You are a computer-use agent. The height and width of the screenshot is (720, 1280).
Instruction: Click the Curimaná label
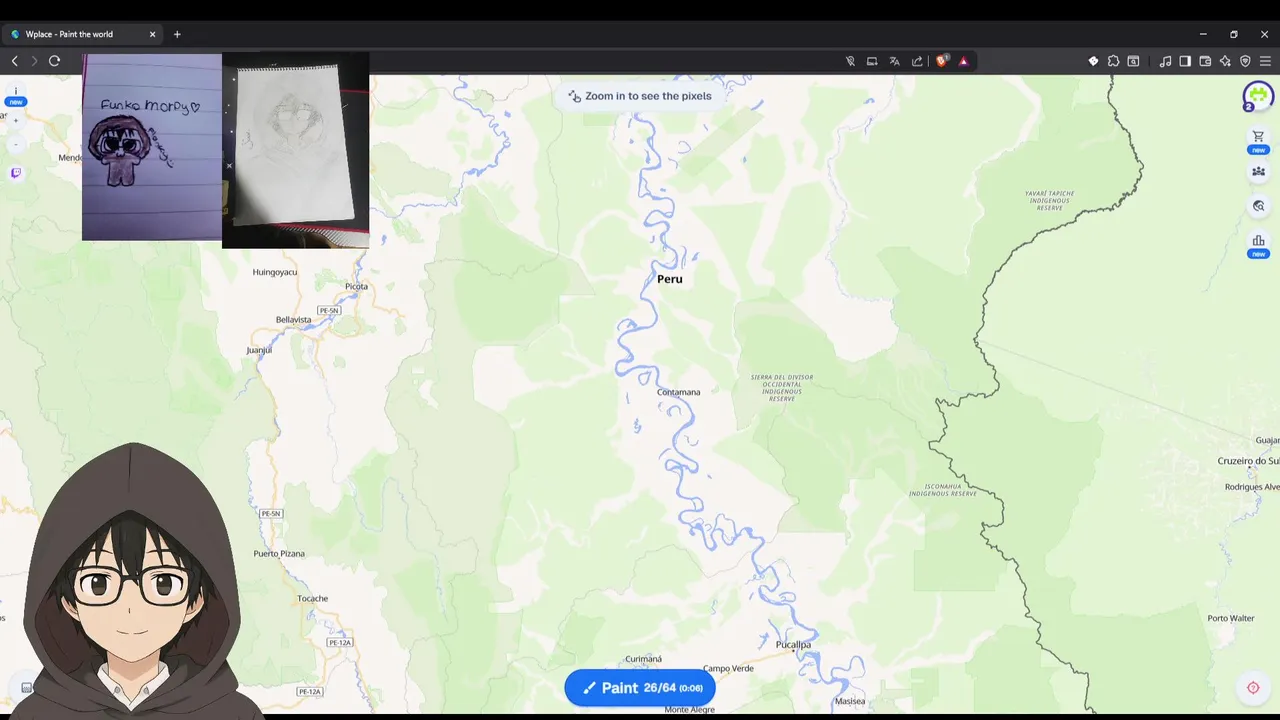pos(643,659)
